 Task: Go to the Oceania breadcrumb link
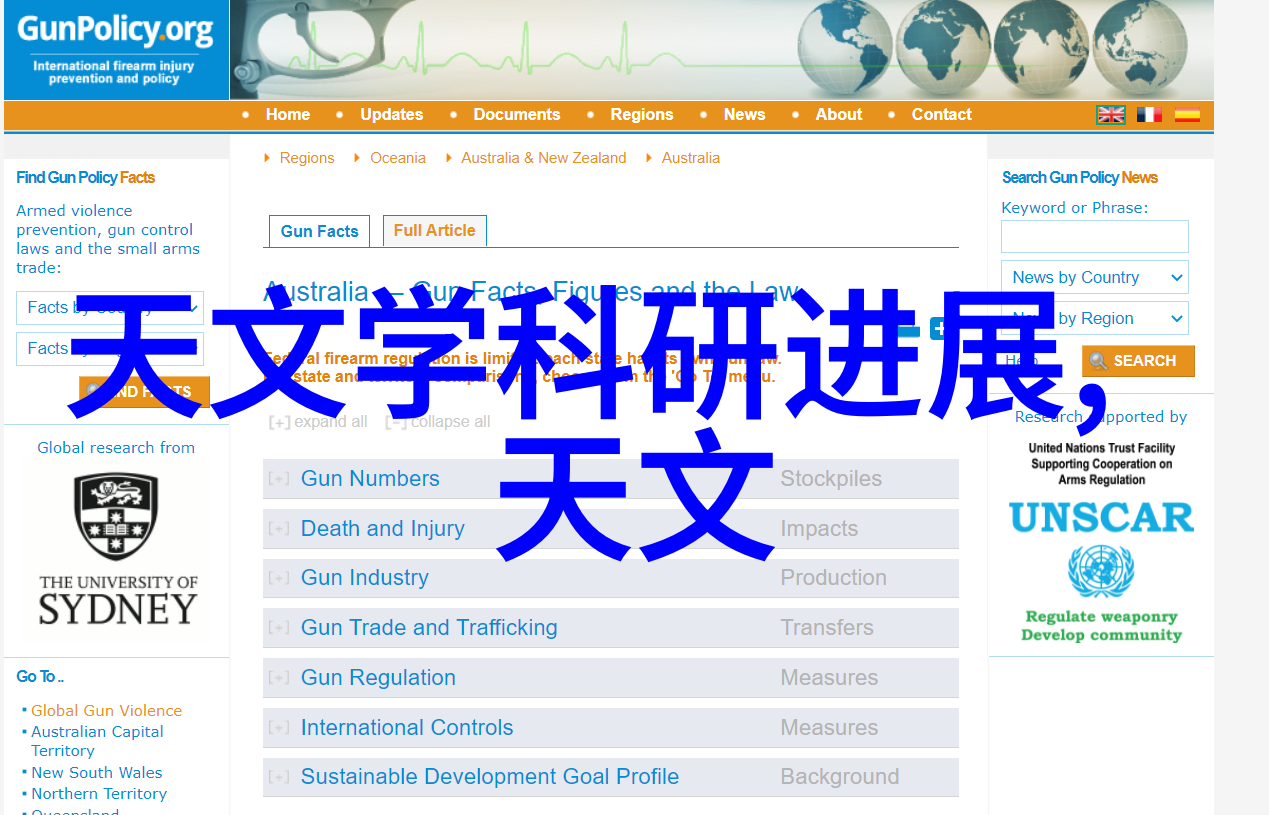coord(397,158)
